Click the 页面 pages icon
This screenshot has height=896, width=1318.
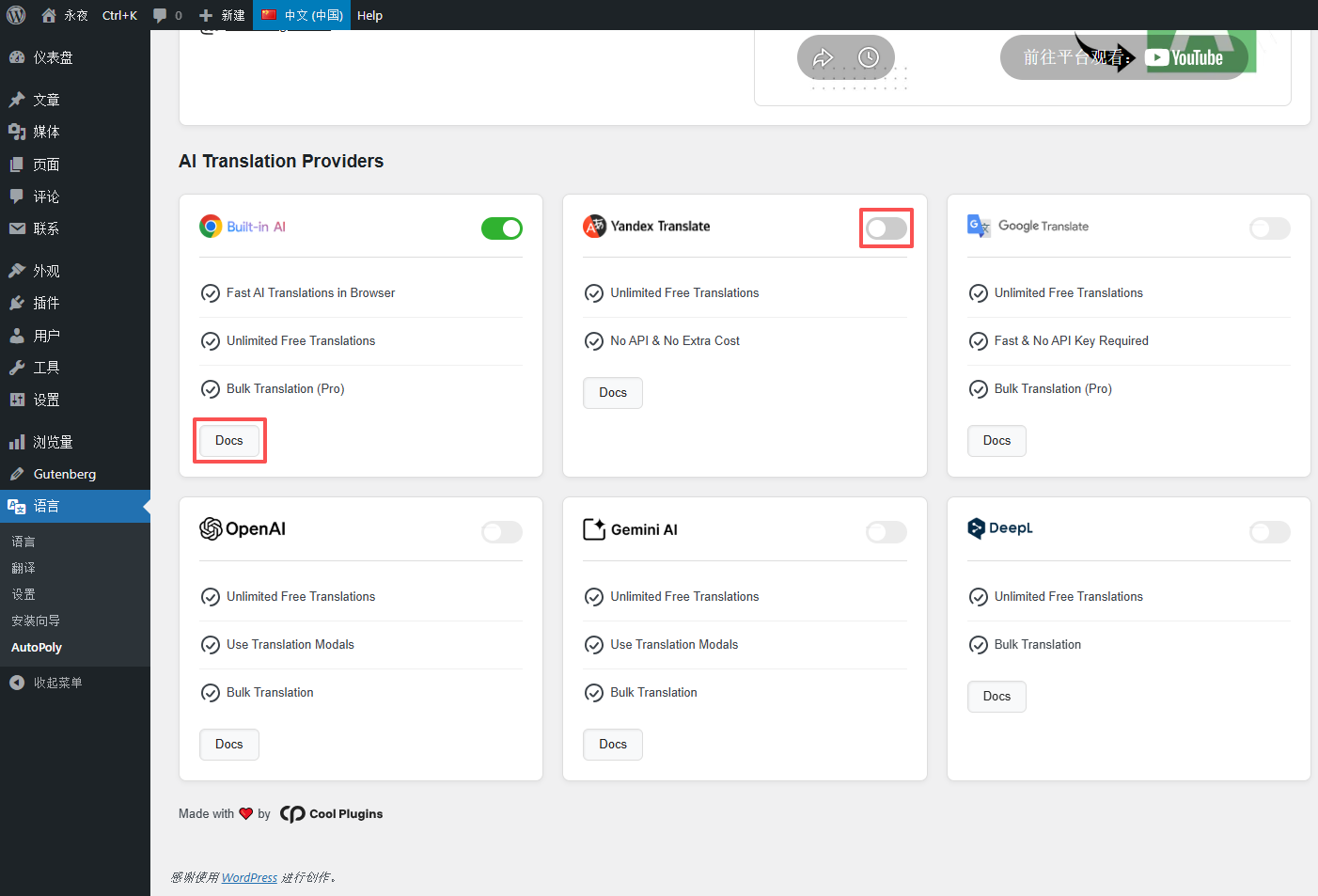point(17,165)
